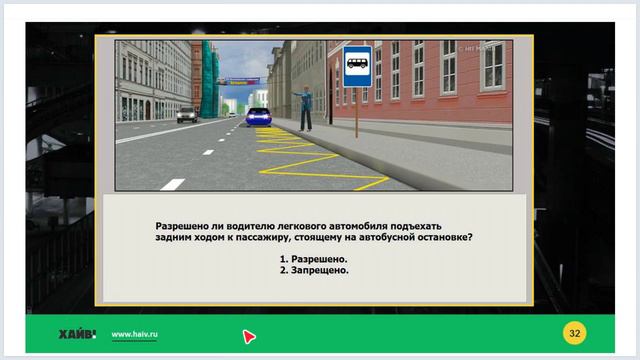The image size is (640, 360).
Task: Select answer option 2. Запрещено.
Action: (314, 270)
